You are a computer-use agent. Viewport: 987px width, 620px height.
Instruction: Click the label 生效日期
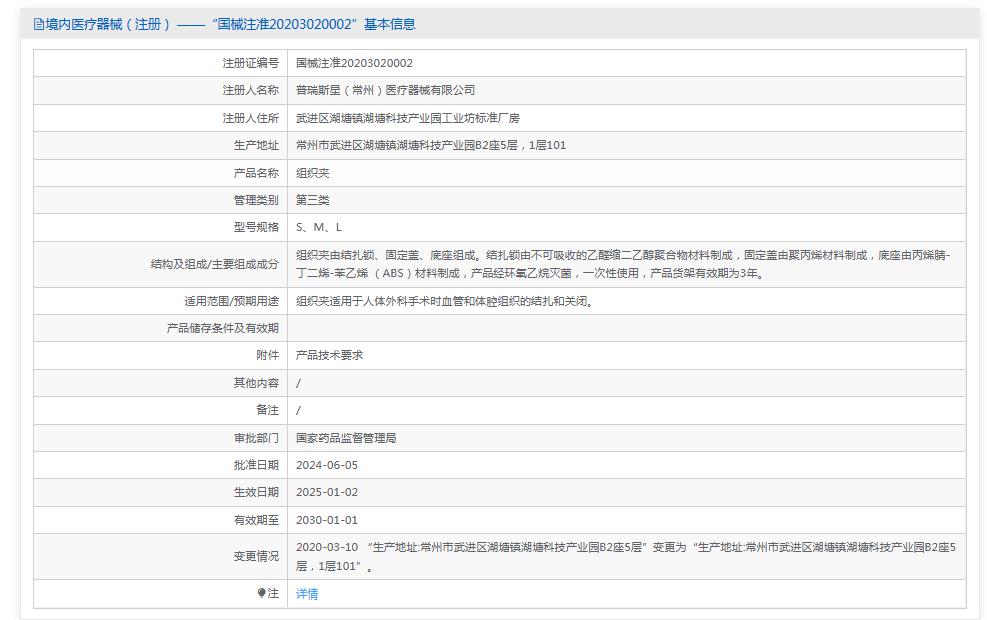[256, 492]
